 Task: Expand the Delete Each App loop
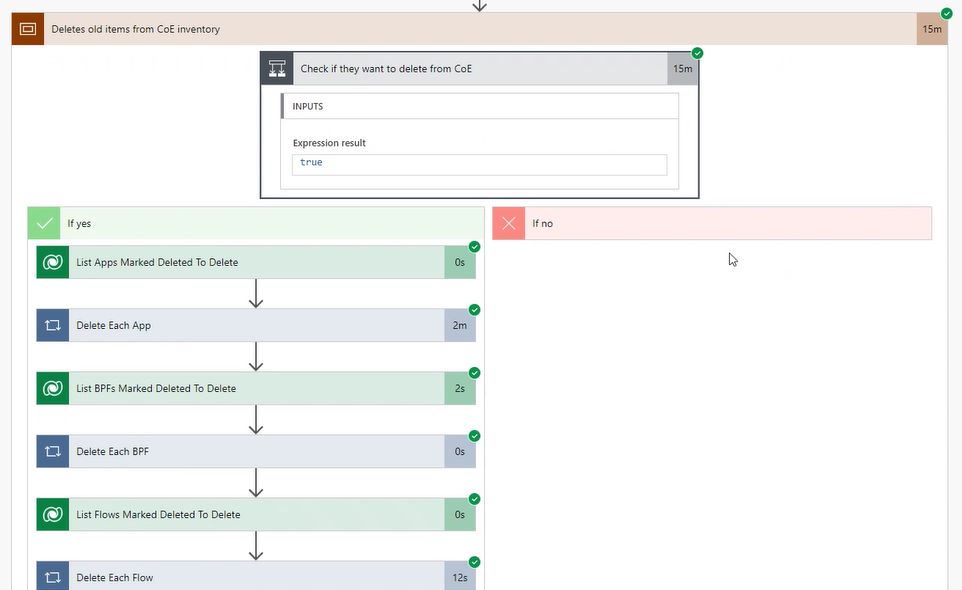(256, 326)
